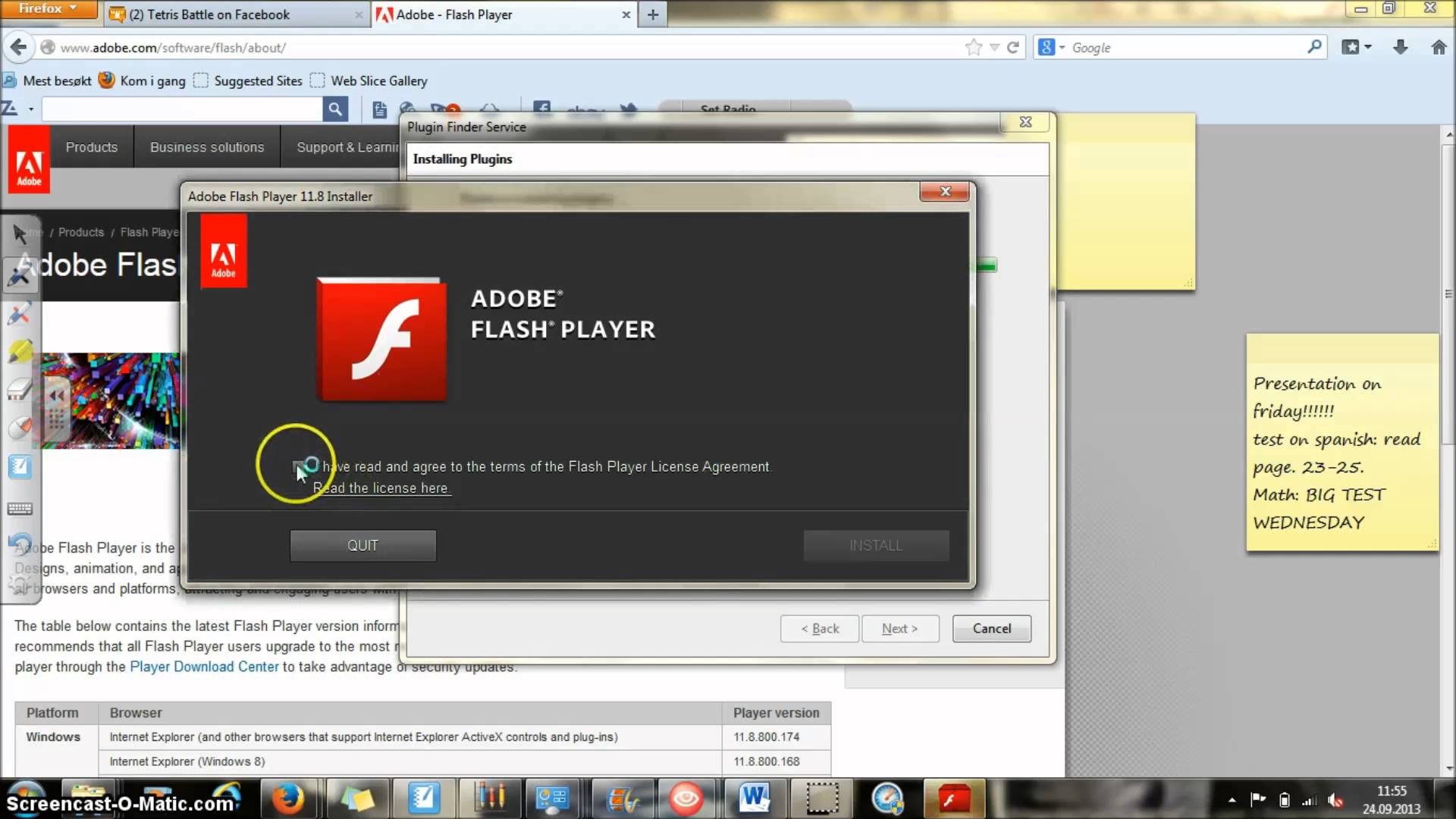This screenshot has width=1456, height=819.
Task: Click the Word application icon in taskbar
Action: (754, 799)
